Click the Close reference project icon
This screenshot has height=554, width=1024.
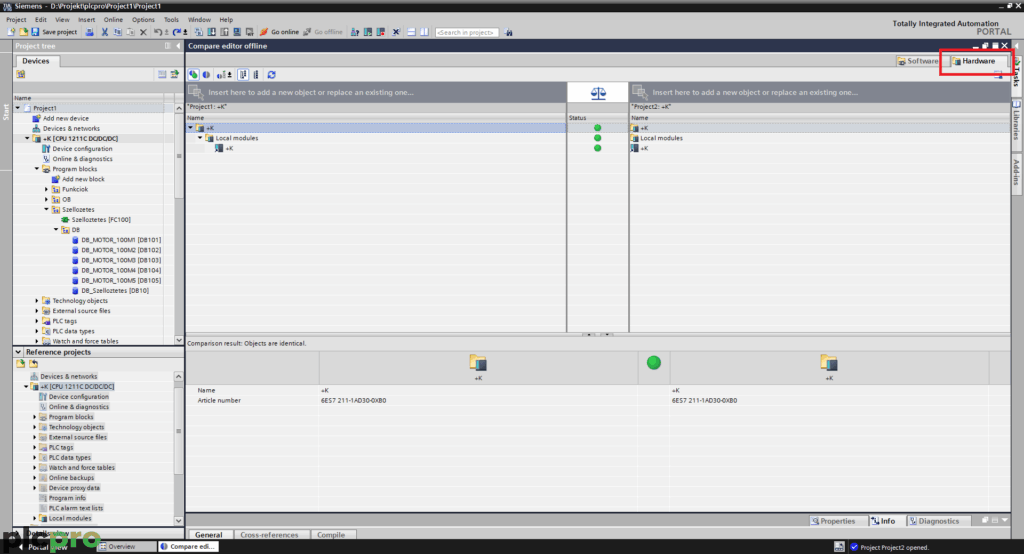(33, 364)
